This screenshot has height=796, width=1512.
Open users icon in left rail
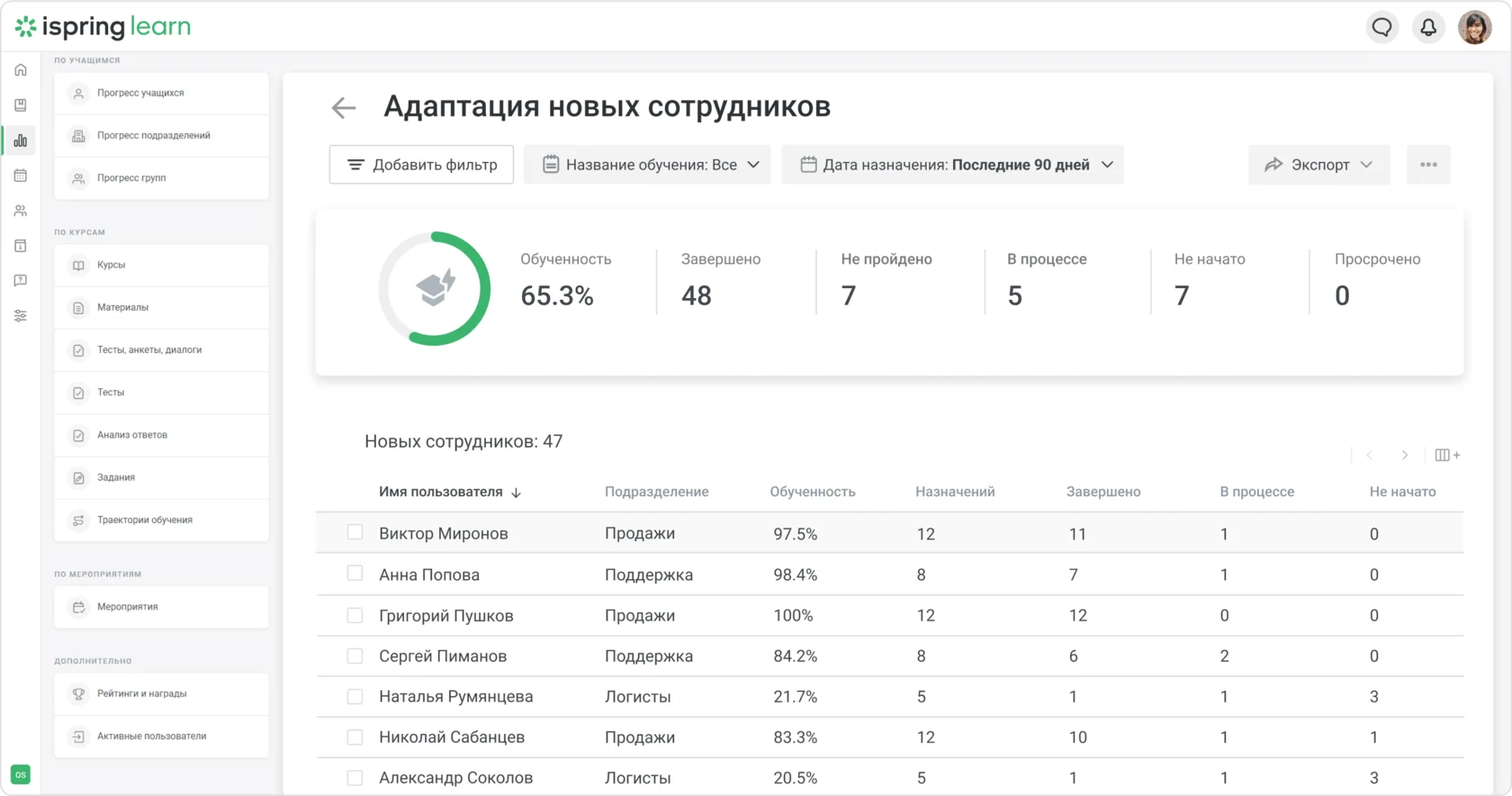[x=21, y=211]
